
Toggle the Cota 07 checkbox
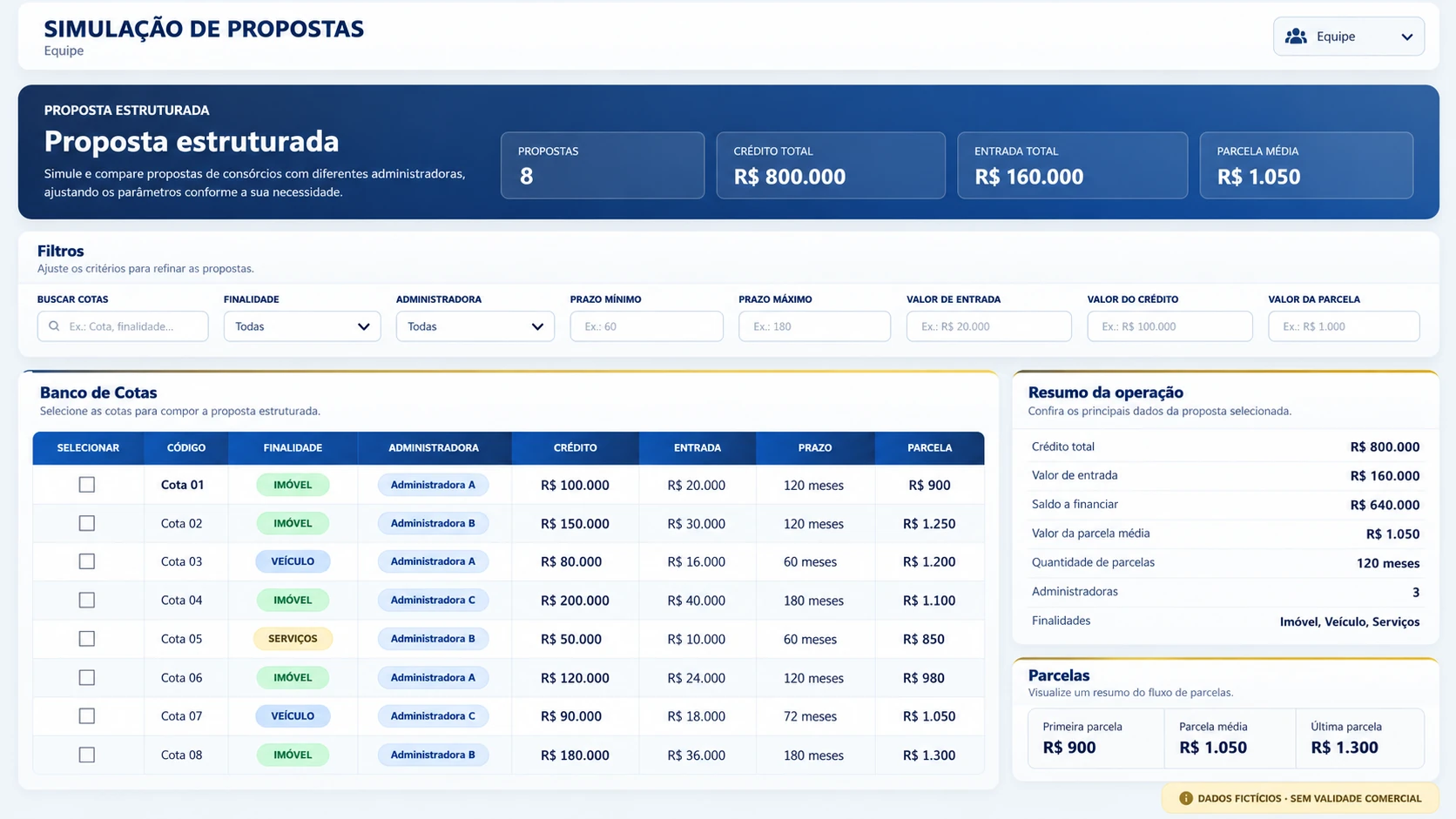pos(87,715)
